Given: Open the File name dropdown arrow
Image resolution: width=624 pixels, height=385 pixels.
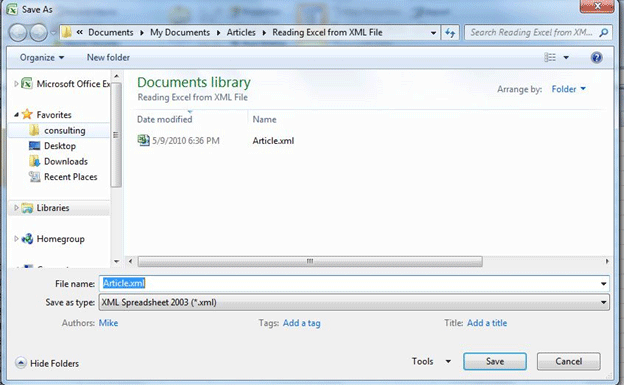Looking at the screenshot, I should [603, 283].
